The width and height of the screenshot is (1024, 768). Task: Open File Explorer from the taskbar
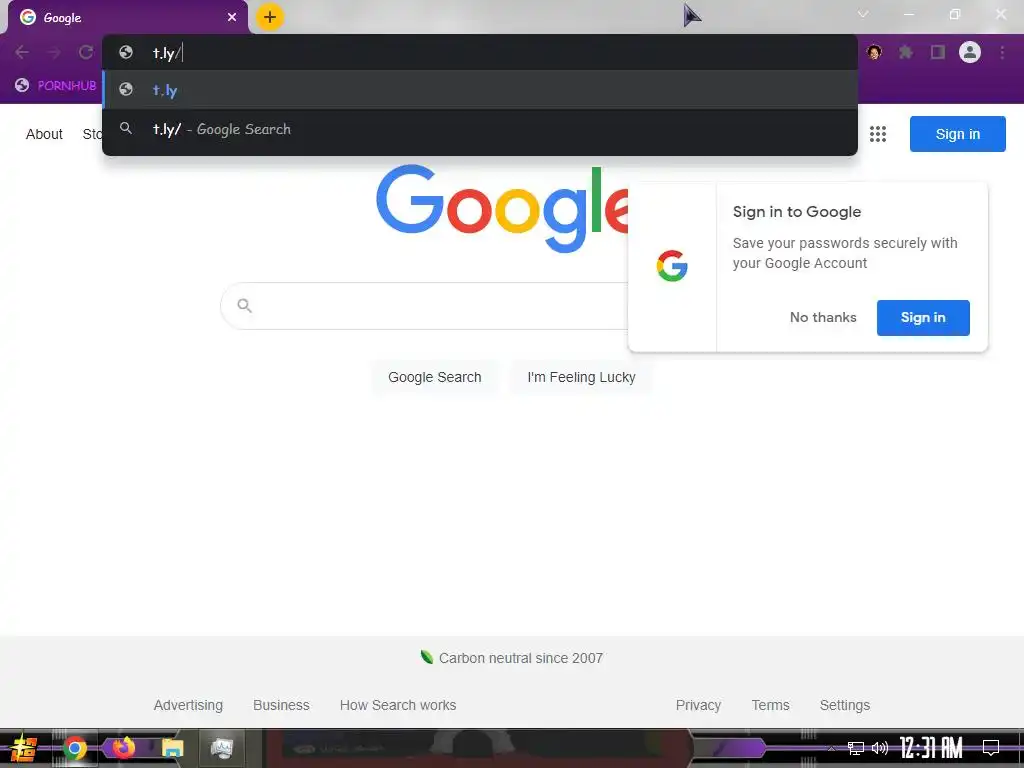[172, 748]
